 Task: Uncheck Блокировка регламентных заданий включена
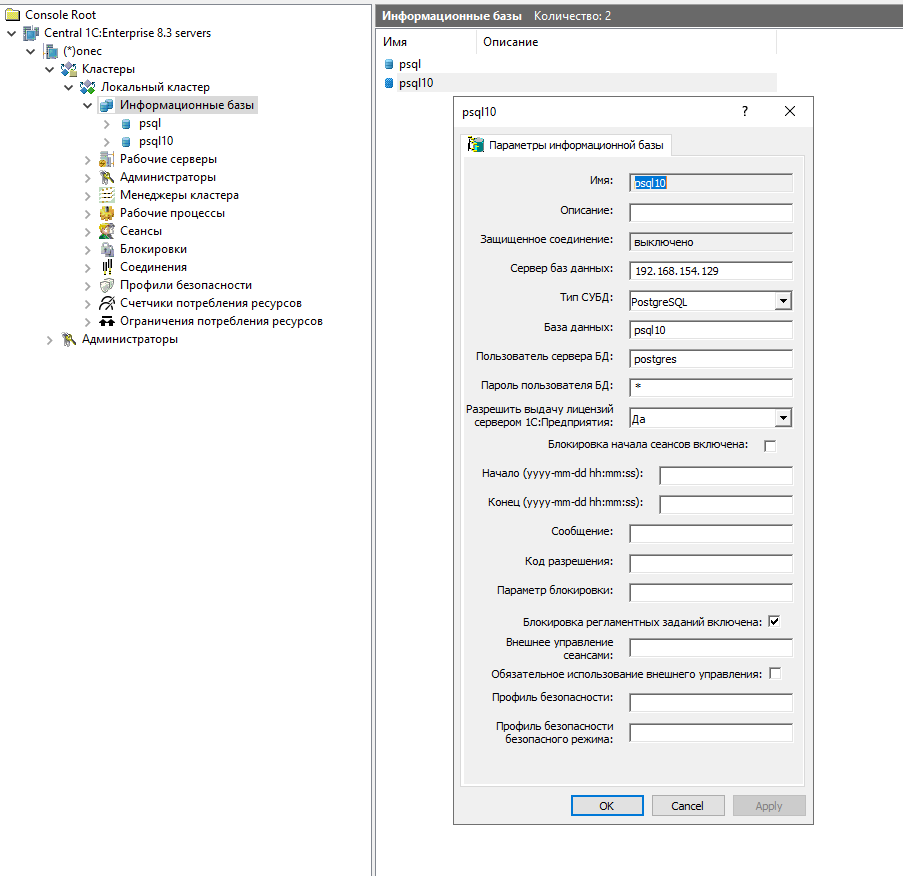(x=774, y=621)
